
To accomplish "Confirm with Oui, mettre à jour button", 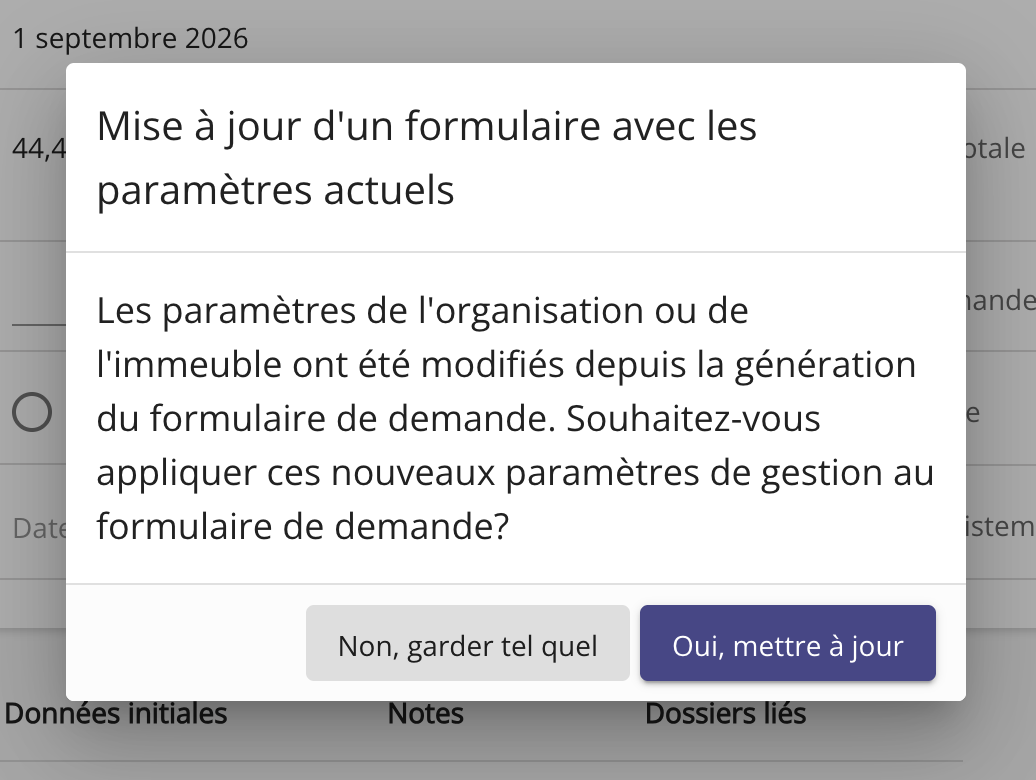I will (x=787, y=645).
